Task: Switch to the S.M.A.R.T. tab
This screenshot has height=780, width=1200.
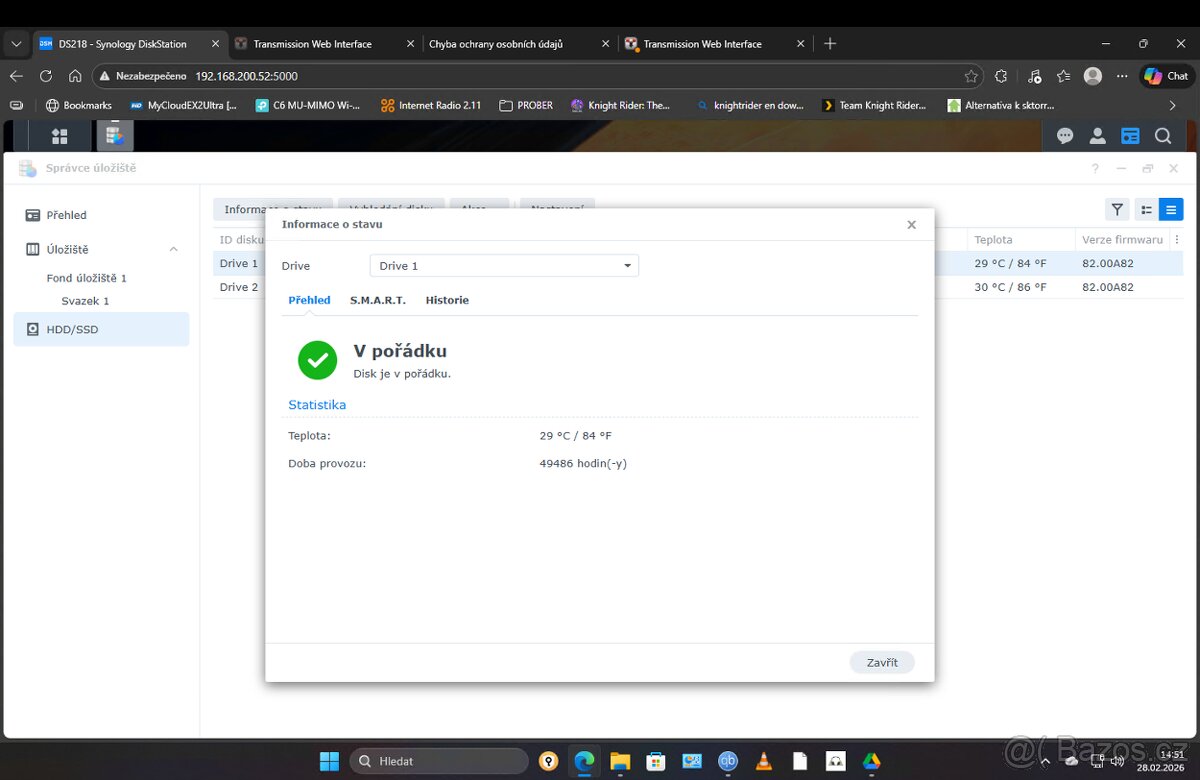Action: point(377,300)
